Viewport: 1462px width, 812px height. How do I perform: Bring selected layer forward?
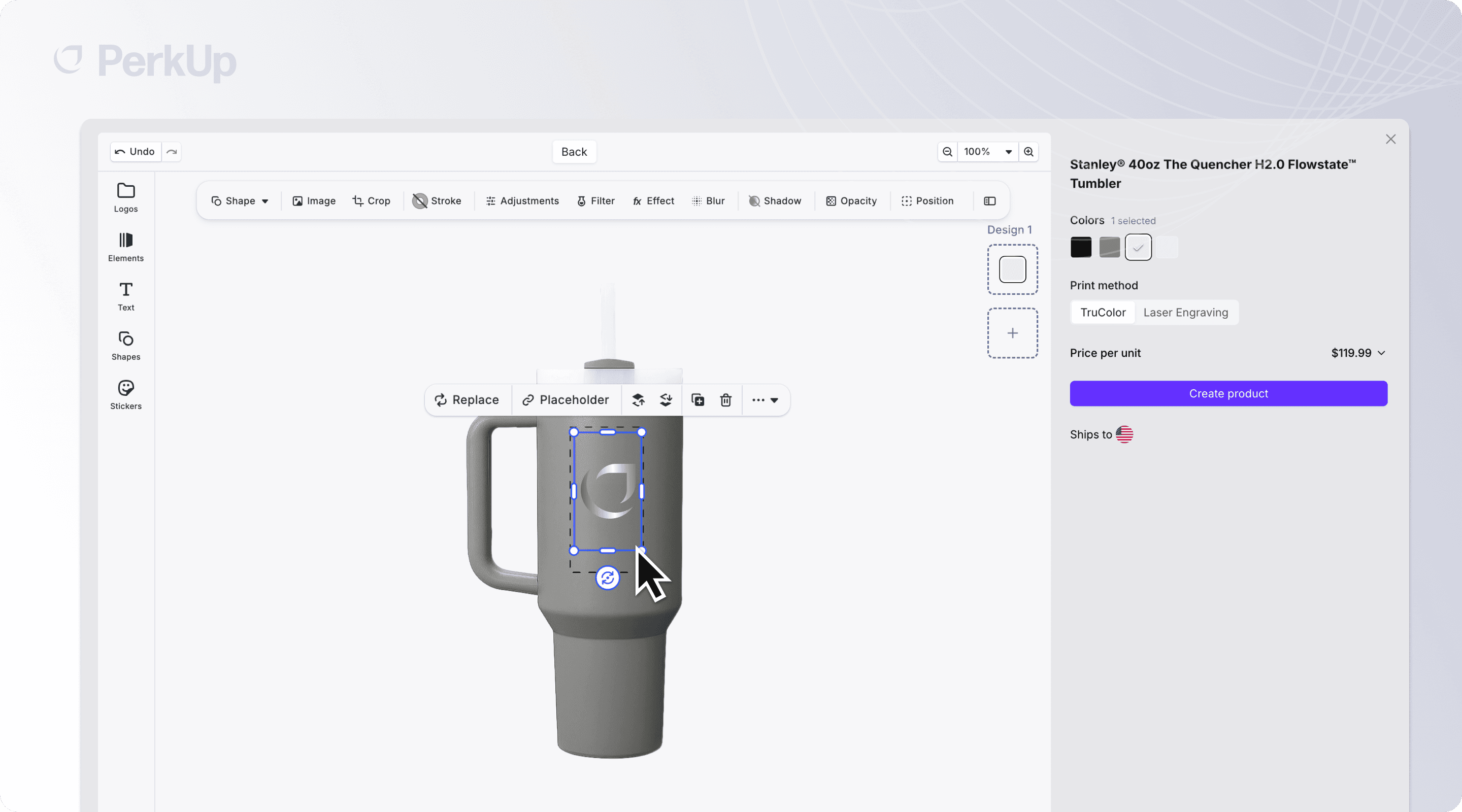(638, 400)
